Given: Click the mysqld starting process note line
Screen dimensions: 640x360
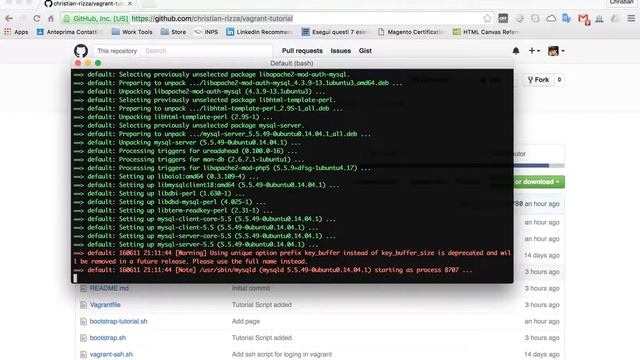Looking at the screenshot, I should [x=273, y=270].
